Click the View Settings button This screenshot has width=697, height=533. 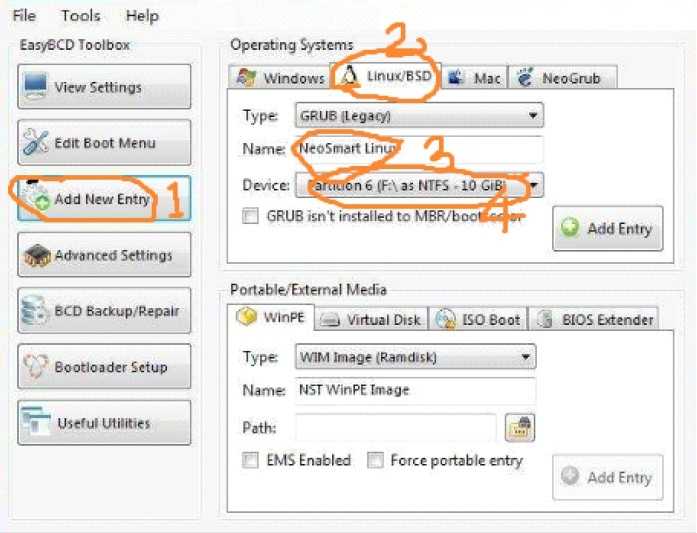[104, 87]
